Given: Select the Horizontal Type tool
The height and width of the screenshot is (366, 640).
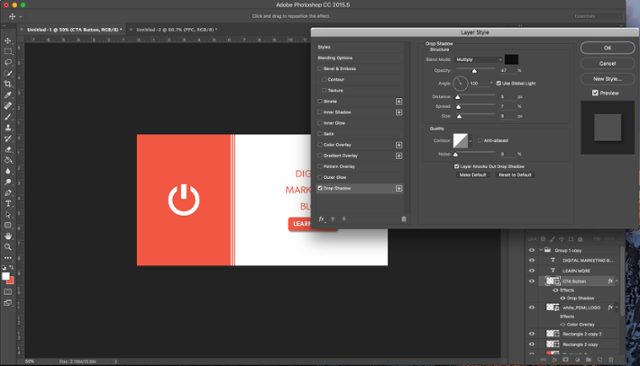Looking at the screenshot, I should (x=8, y=204).
